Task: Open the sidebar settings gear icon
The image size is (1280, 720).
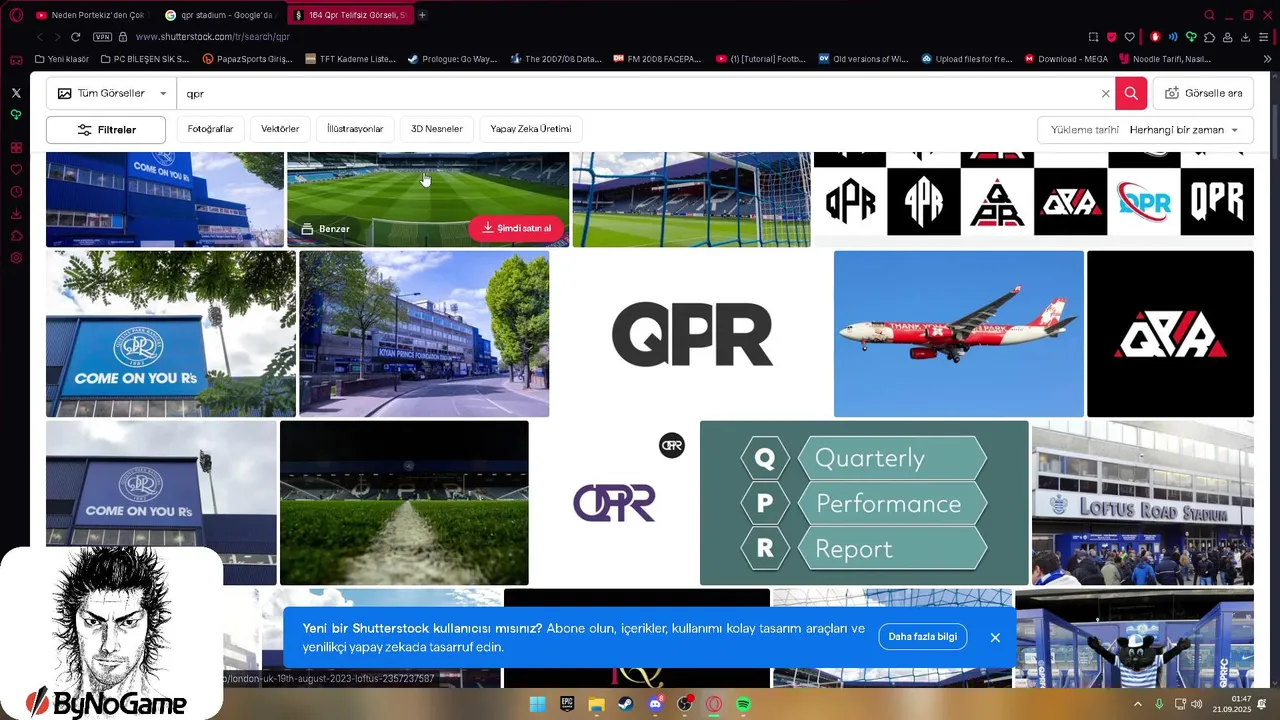Action: coord(16,258)
